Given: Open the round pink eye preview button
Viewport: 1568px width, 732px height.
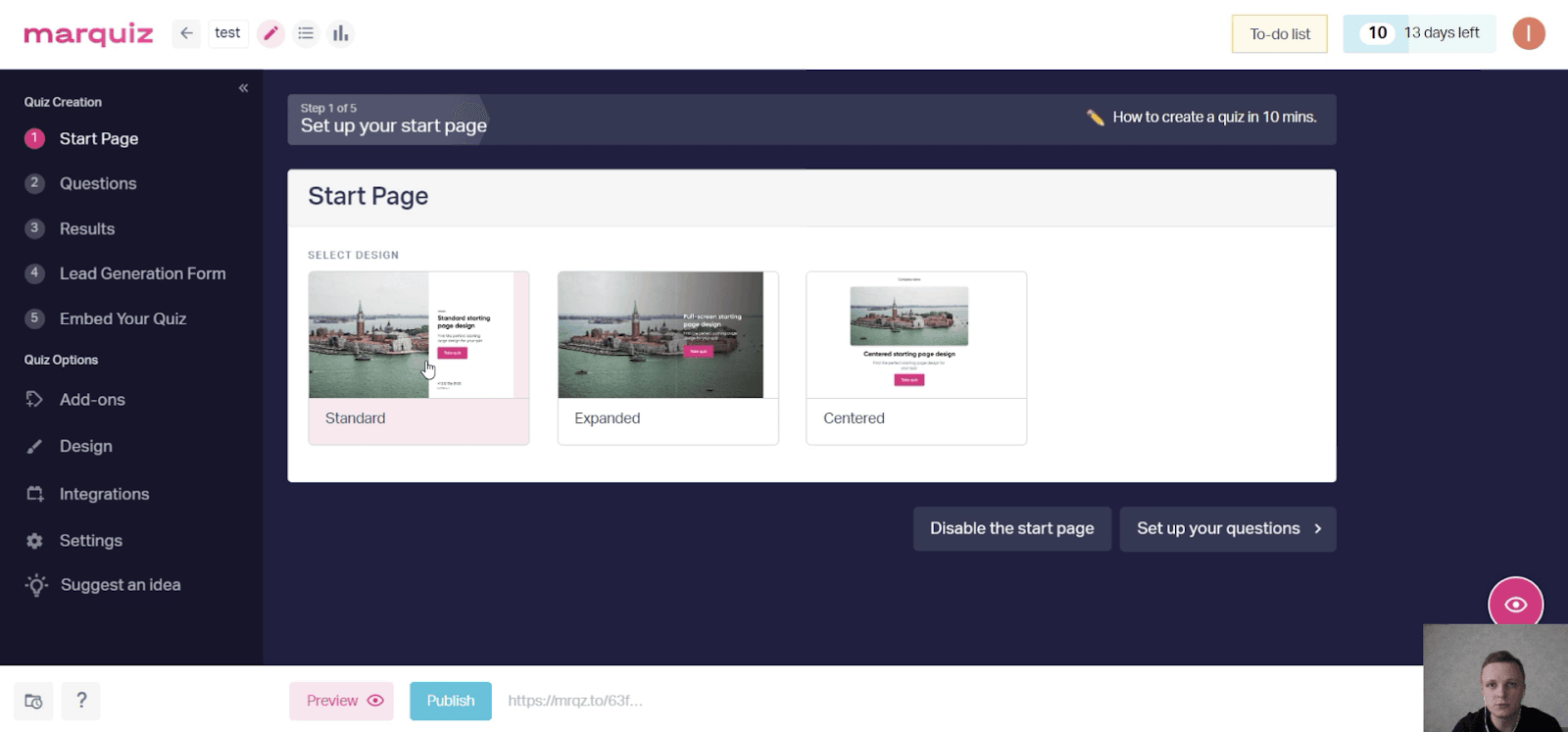Looking at the screenshot, I should click(x=1515, y=604).
